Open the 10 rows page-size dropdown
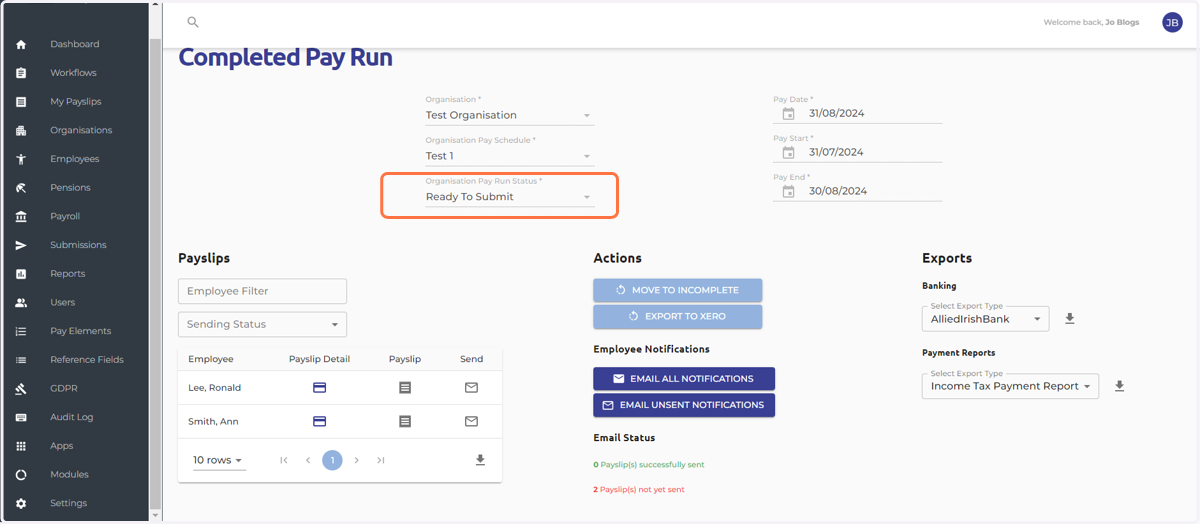This screenshot has width=1200, height=524. point(219,460)
